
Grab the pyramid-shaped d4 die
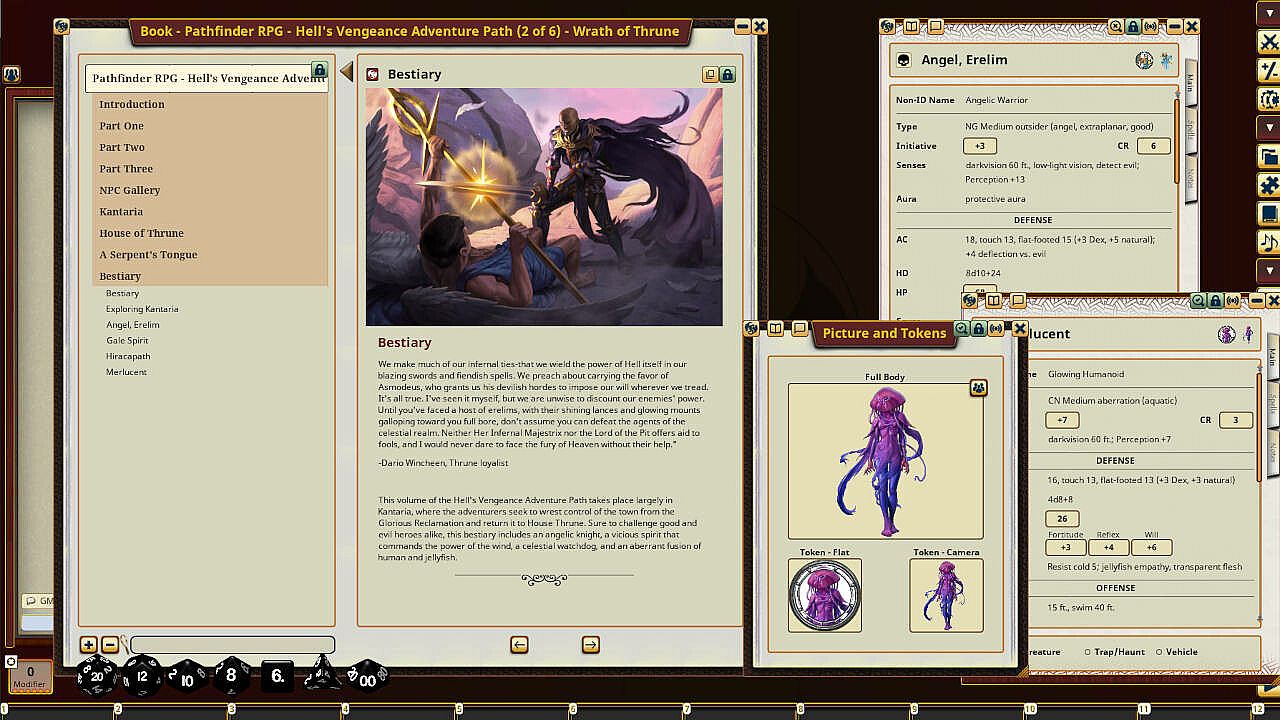[x=322, y=675]
